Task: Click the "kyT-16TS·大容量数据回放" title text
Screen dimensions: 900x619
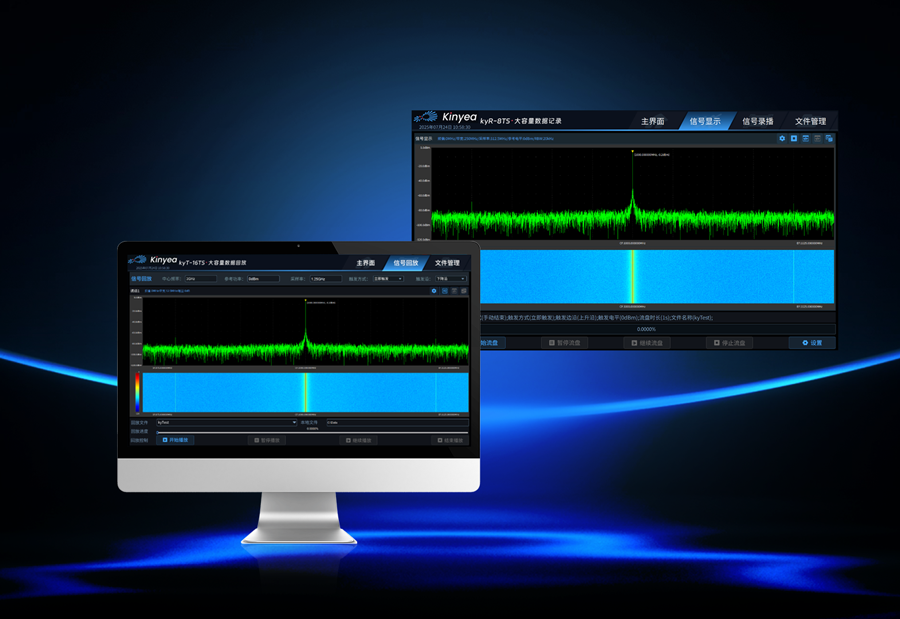Action: 212,263
